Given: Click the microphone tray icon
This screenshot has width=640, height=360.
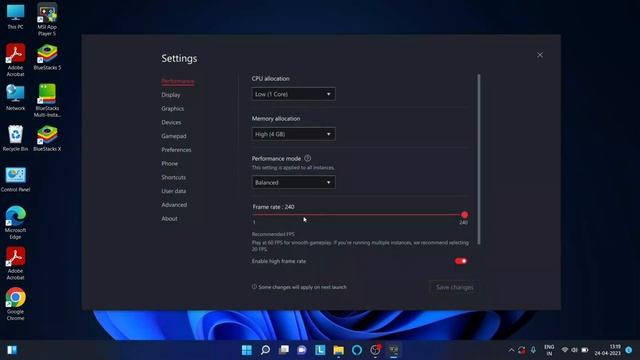Looking at the screenshot, I should coord(533,350).
